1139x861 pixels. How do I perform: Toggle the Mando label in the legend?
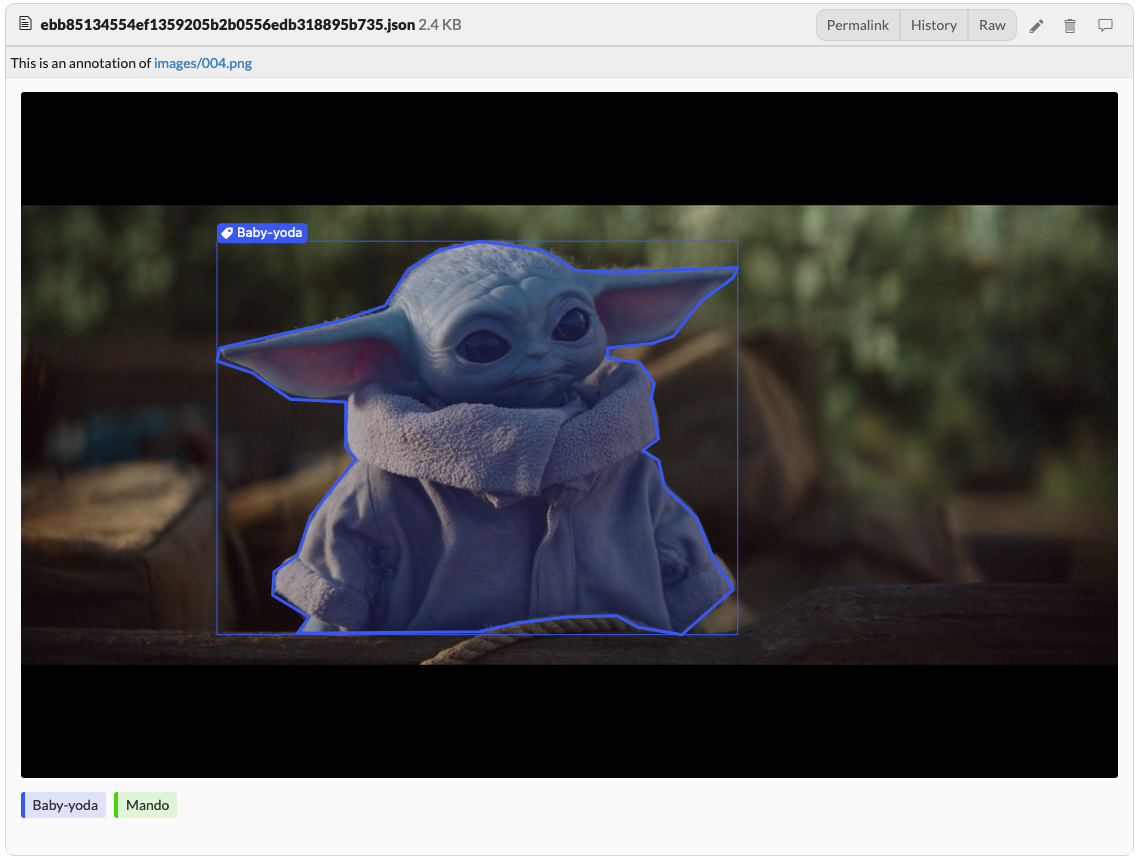(146, 805)
